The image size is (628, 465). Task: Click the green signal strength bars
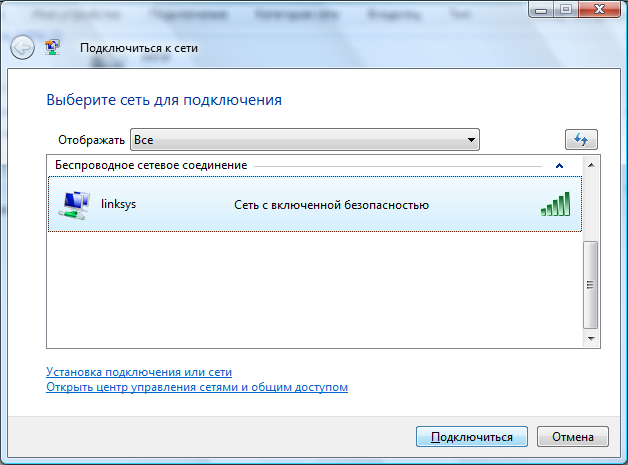[555, 204]
